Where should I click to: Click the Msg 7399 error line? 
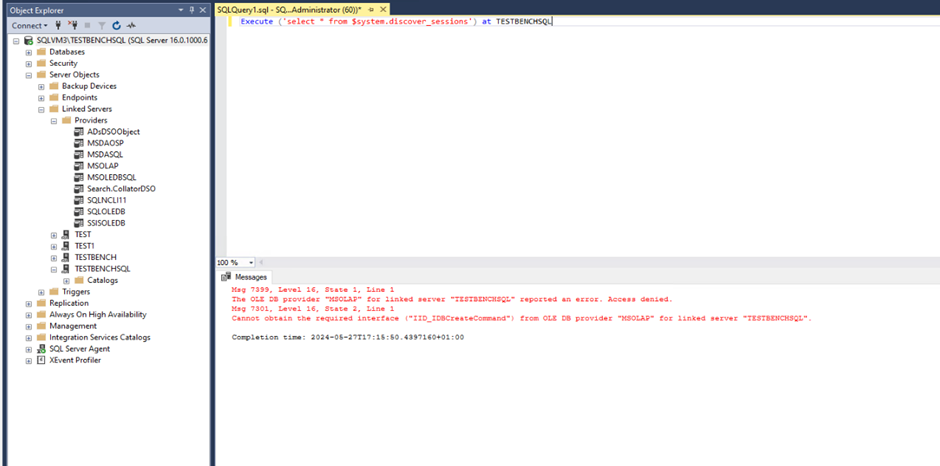tap(313, 289)
